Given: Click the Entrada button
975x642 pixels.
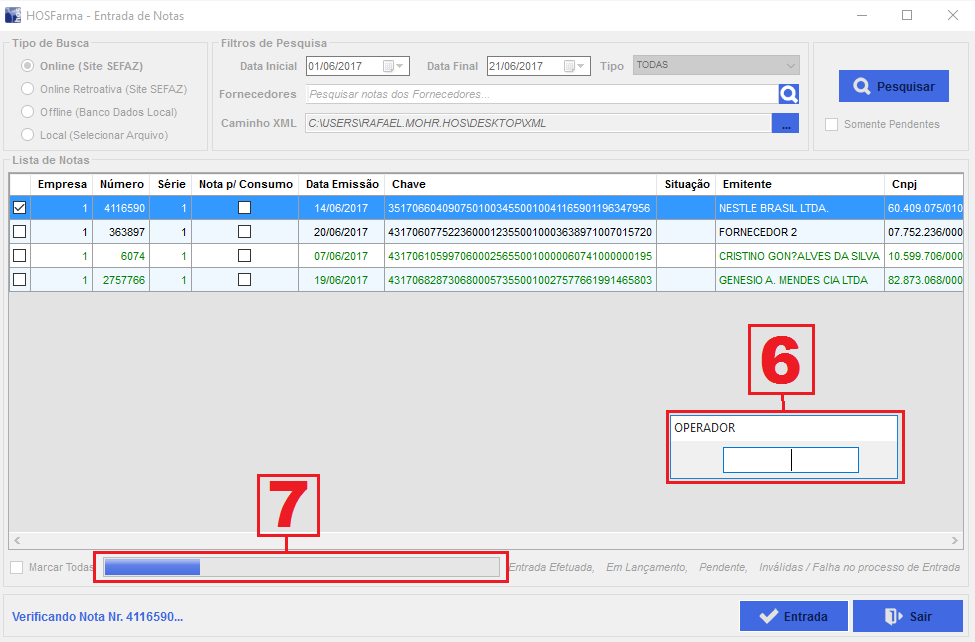Looking at the screenshot, I should click(x=794, y=617).
